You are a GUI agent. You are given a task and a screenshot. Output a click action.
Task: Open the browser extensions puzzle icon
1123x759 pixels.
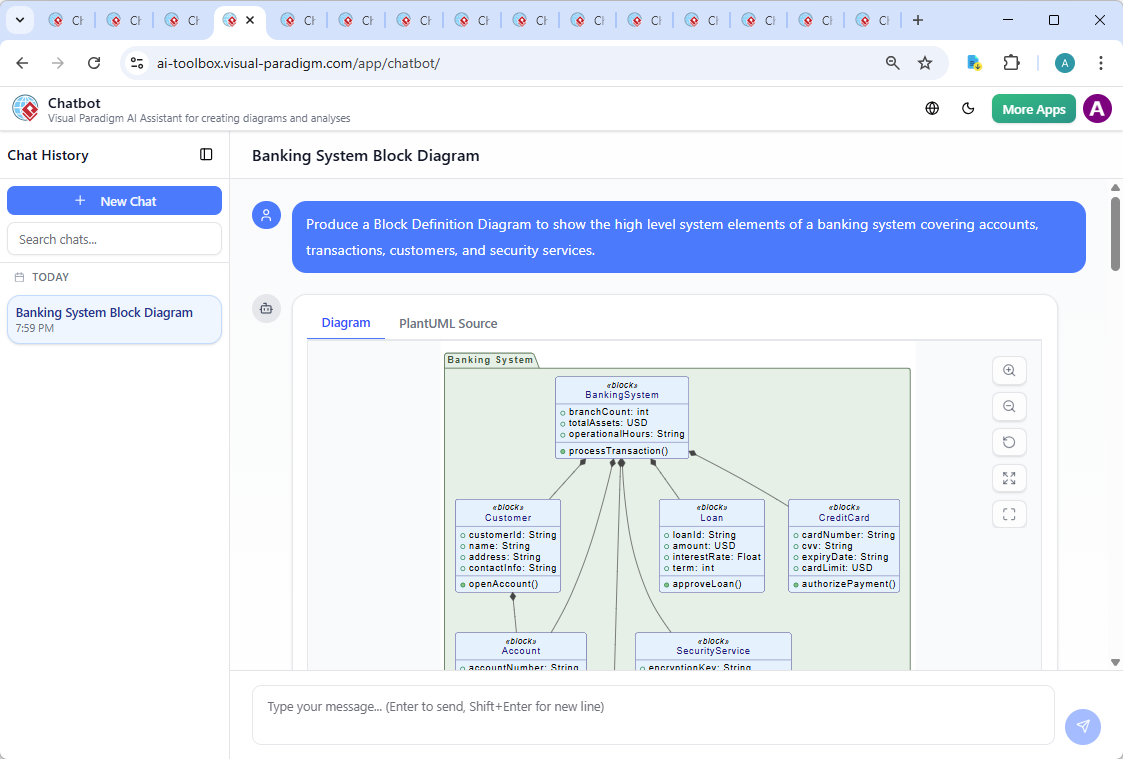(1011, 62)
